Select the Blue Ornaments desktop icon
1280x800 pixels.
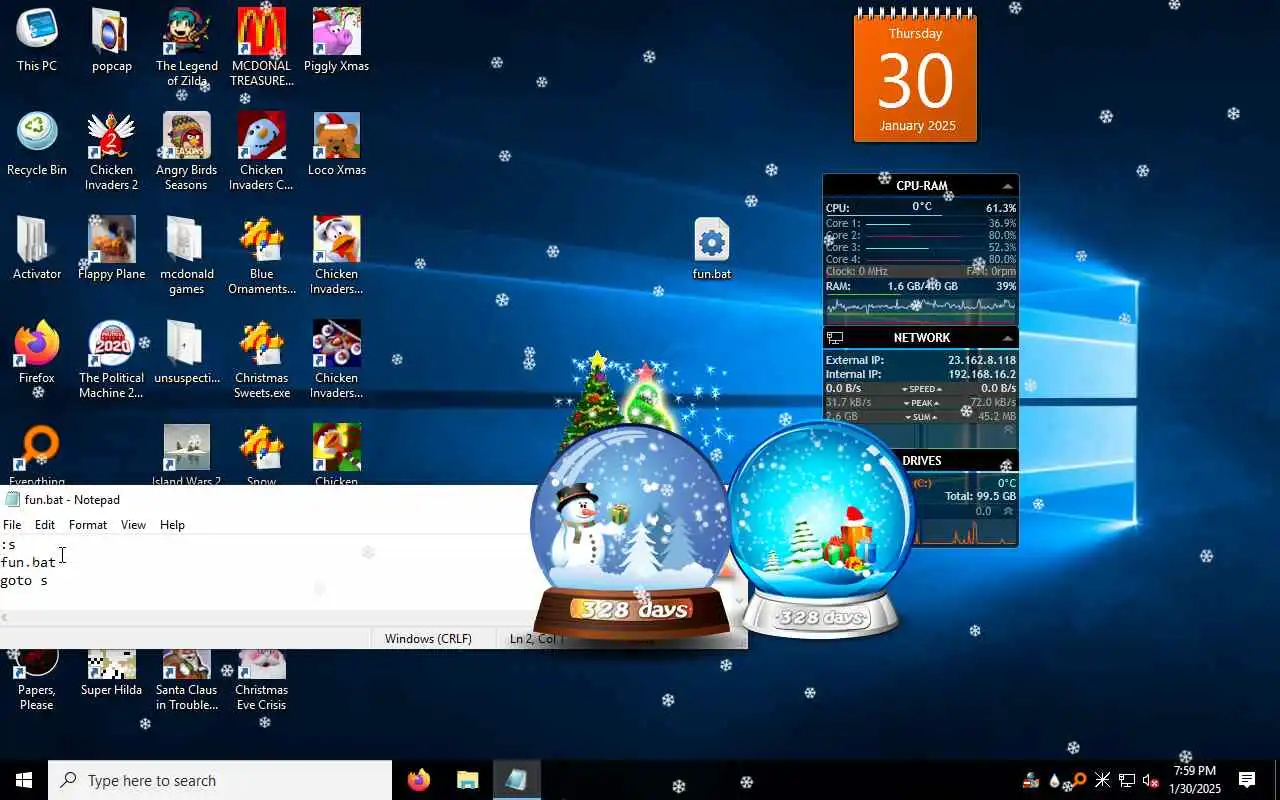261,255
